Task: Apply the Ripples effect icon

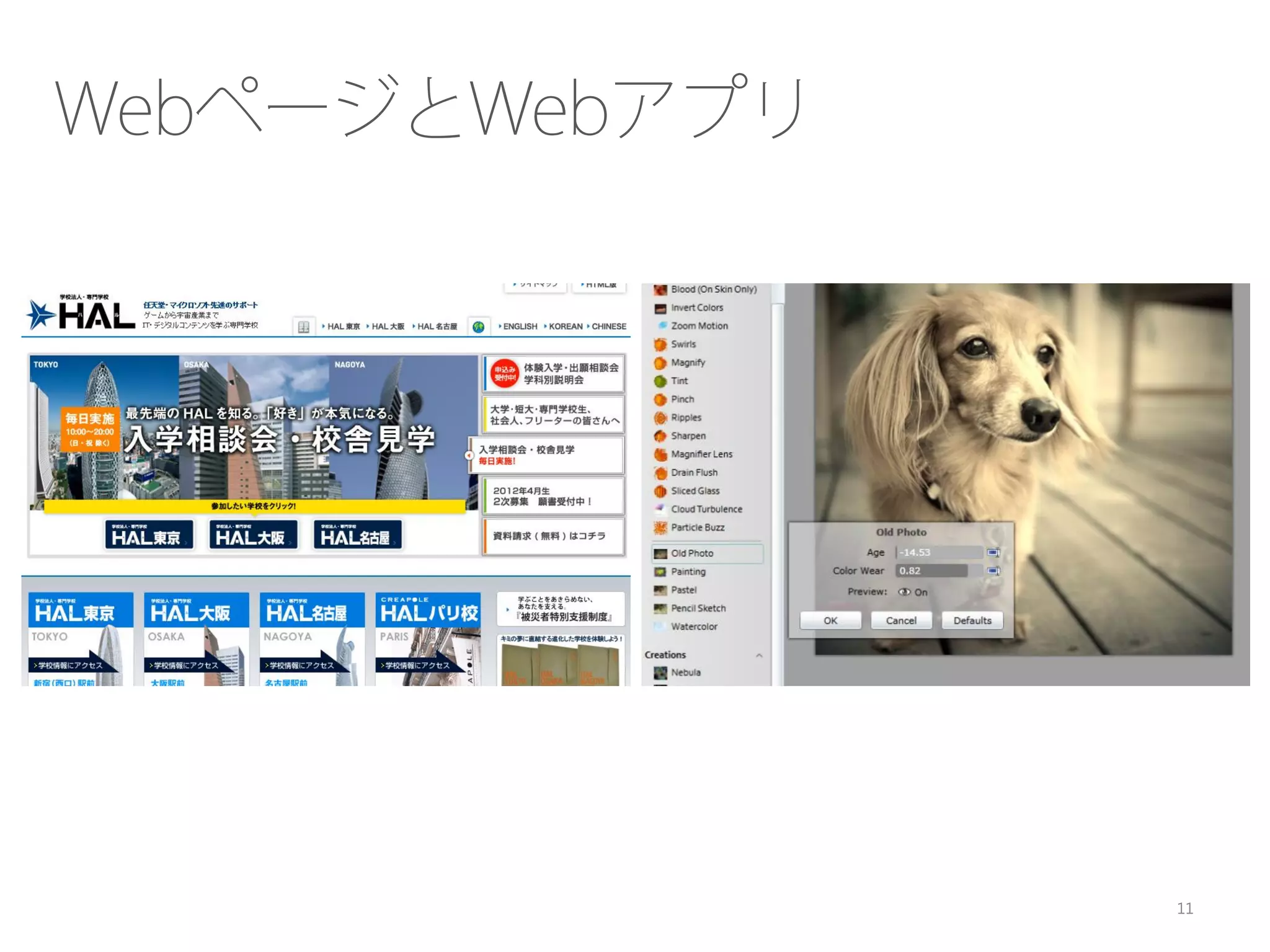Action: click(660, 418)
